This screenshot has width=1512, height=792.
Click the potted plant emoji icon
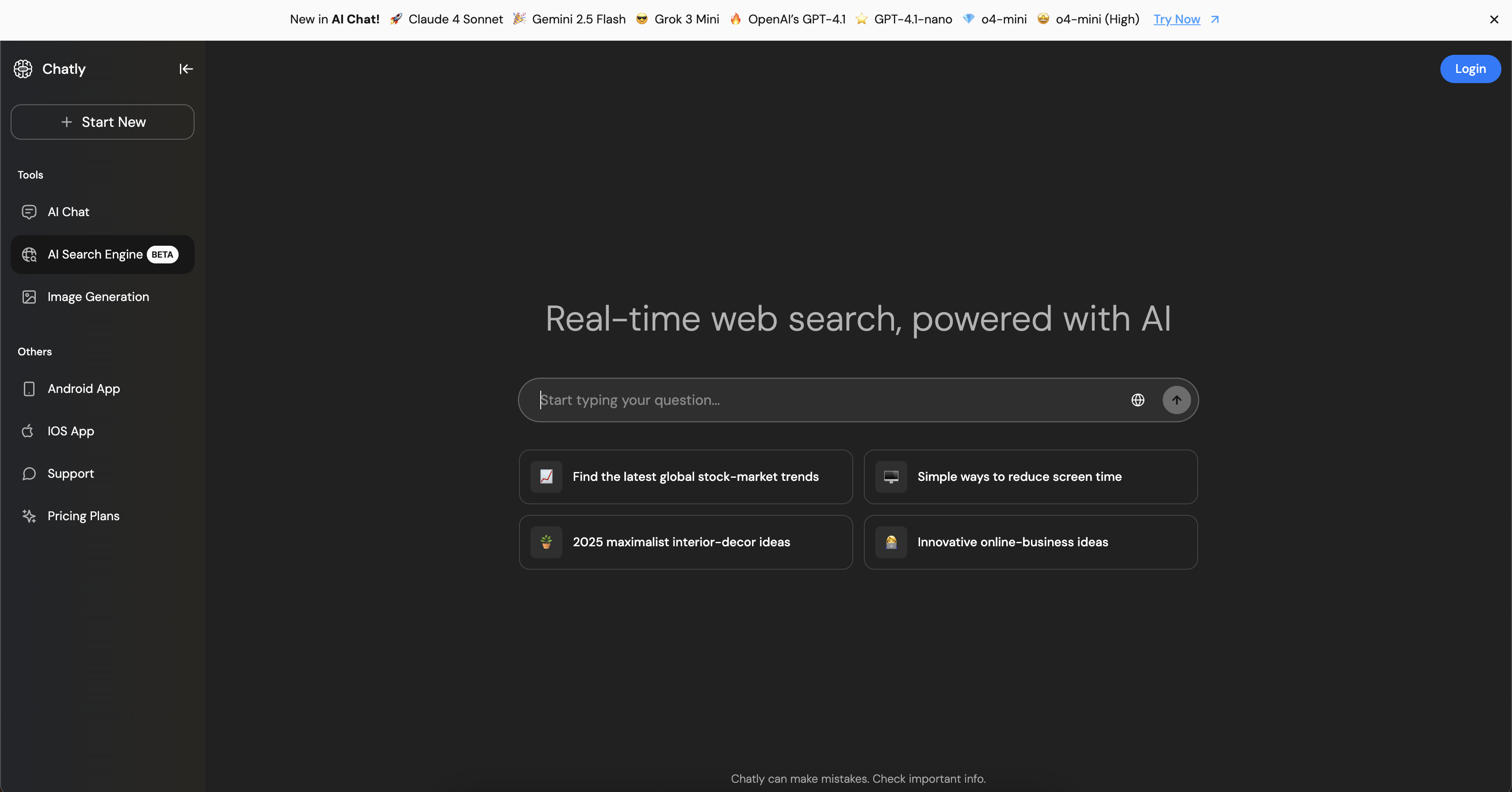pos(546,542)
